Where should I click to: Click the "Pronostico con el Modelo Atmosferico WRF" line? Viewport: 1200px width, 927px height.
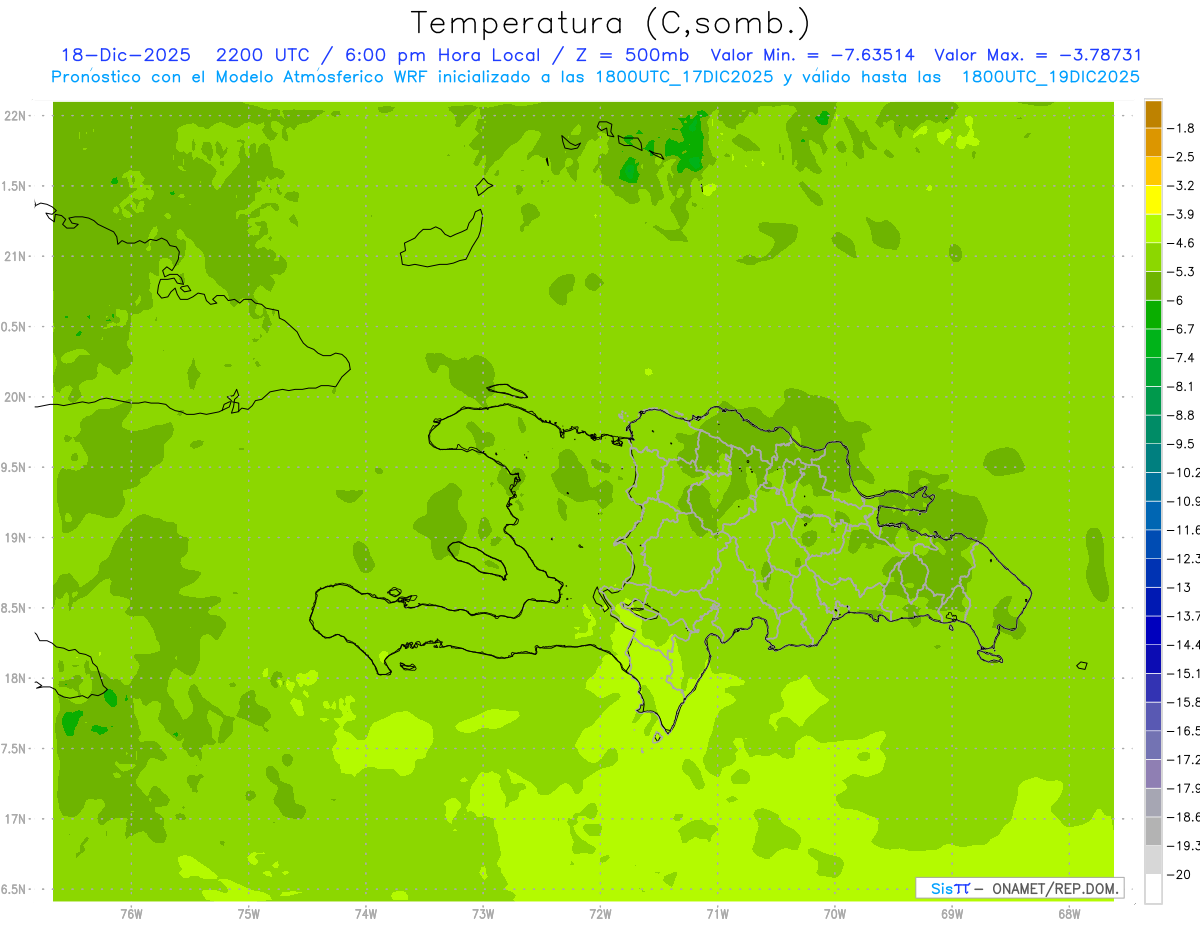(x=595, y=77)
